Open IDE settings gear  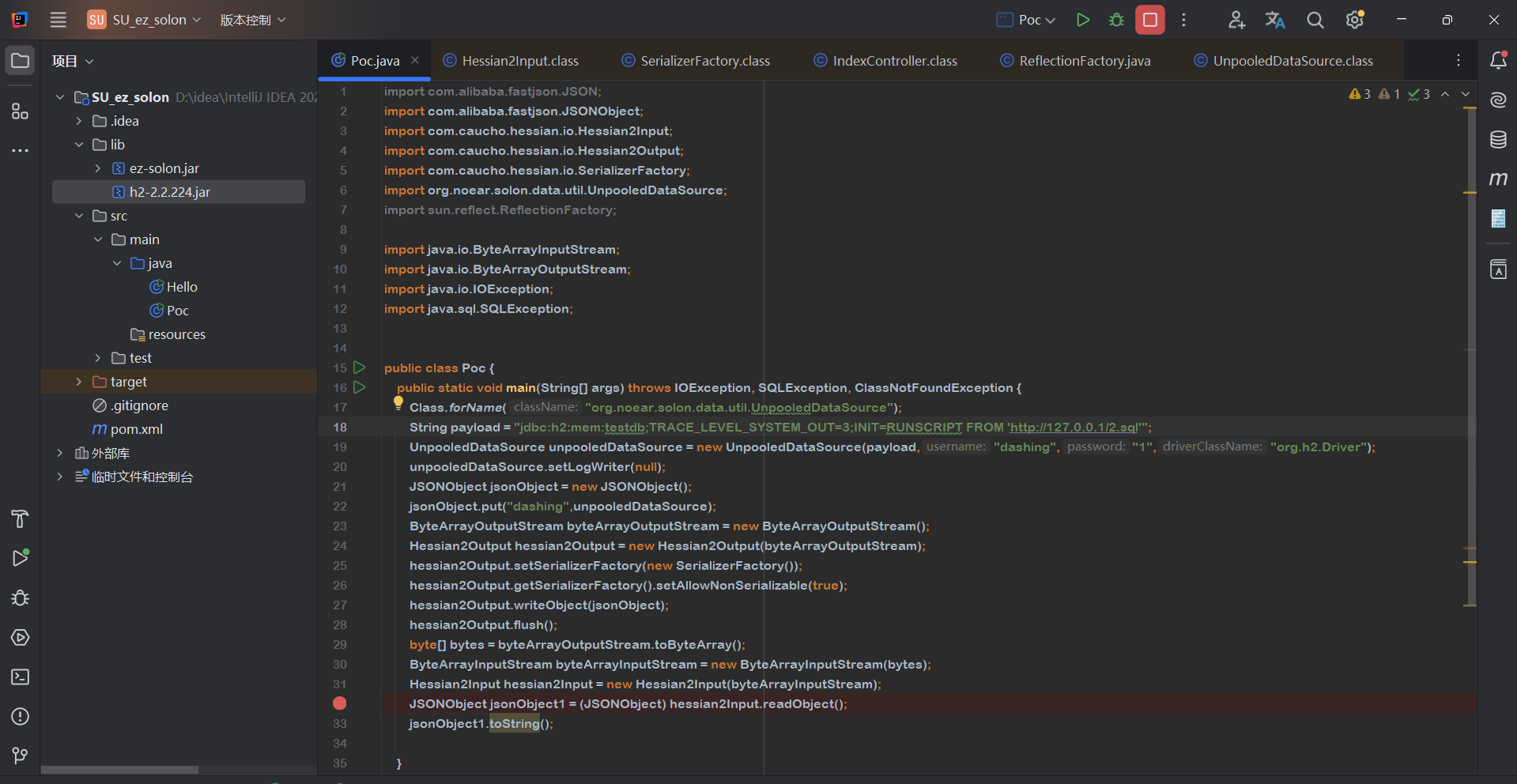click(1355, 20)
